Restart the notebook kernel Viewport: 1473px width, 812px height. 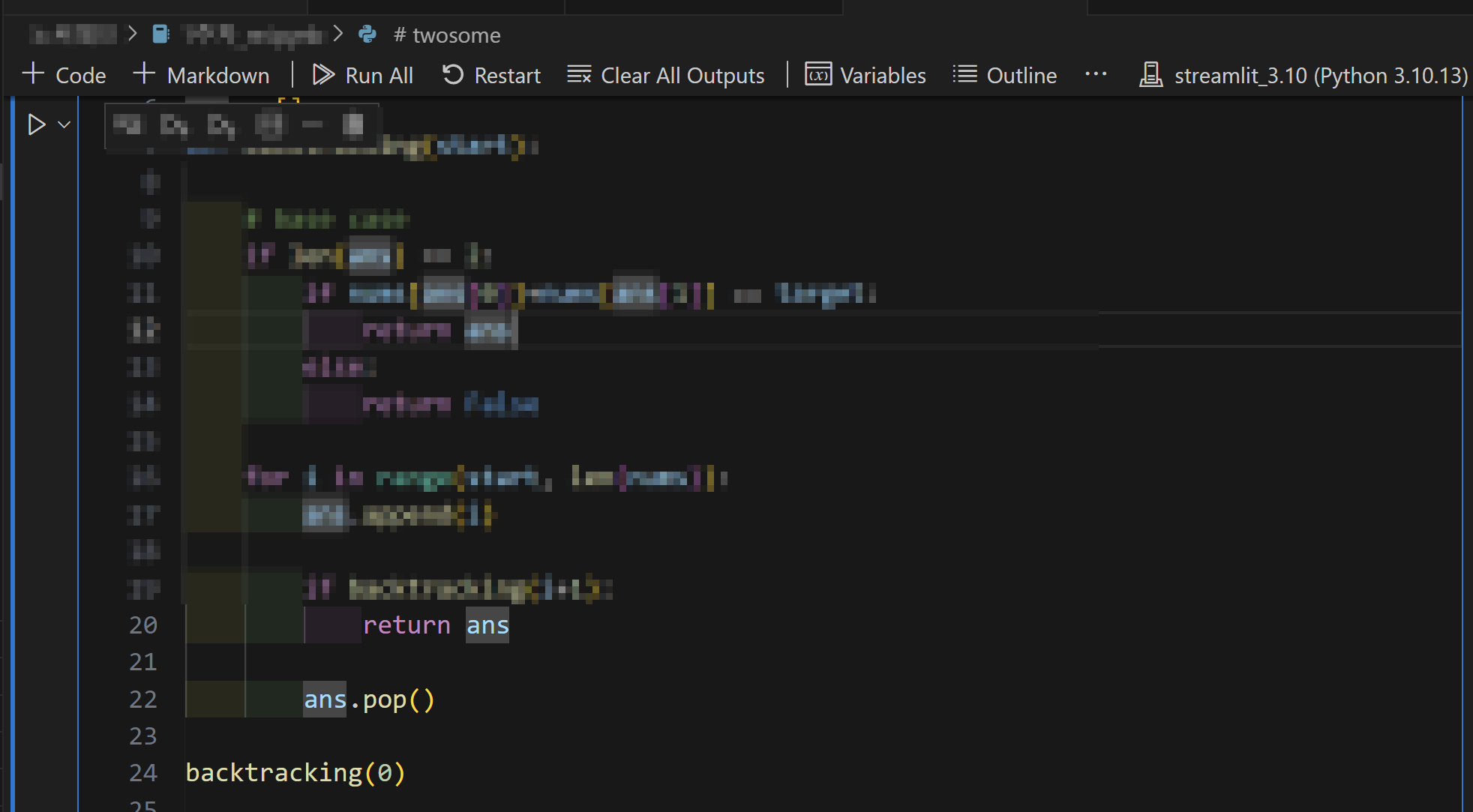pos(491,75)
